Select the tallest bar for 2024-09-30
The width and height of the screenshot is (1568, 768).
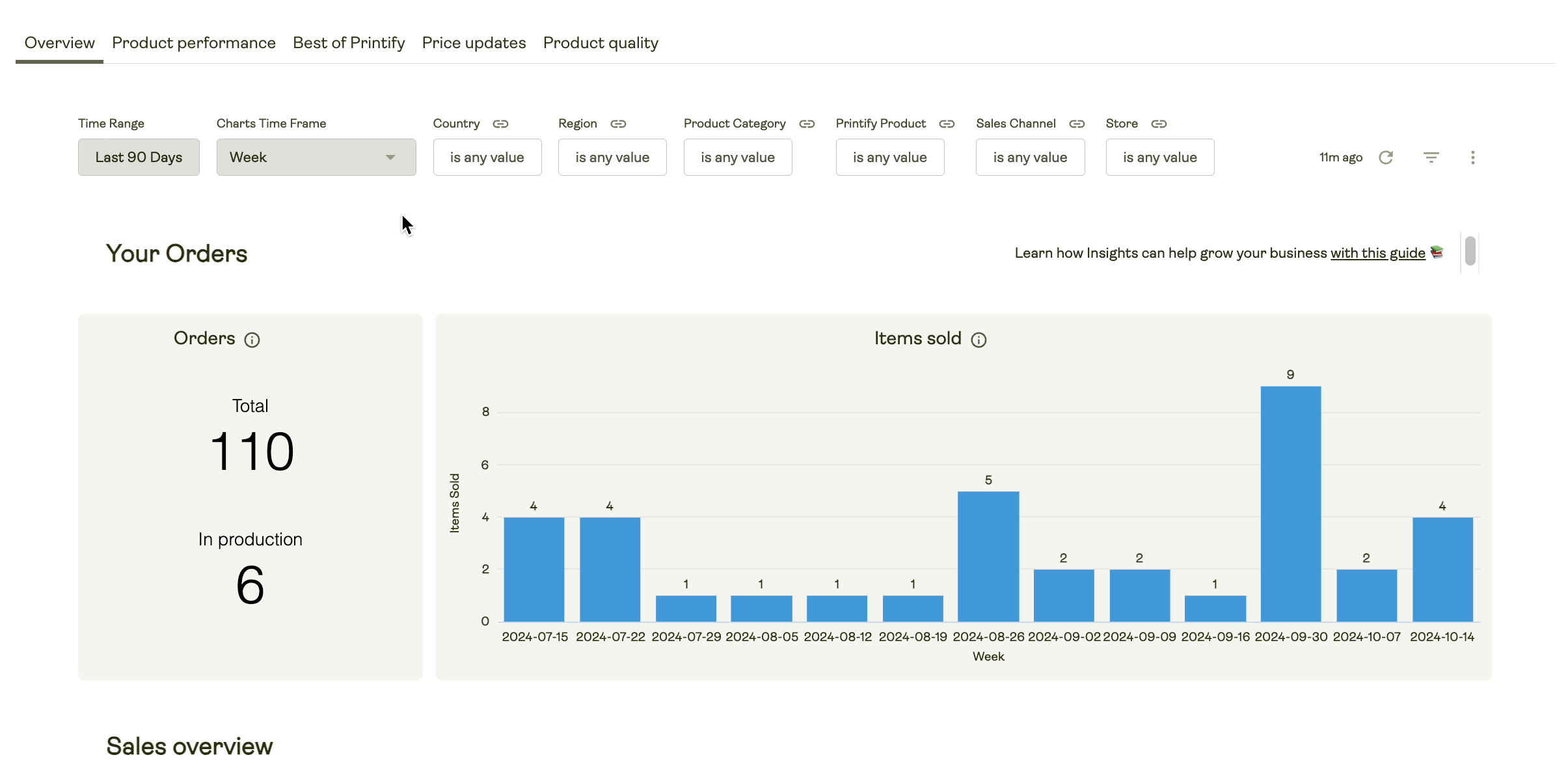coord(1290,501)
